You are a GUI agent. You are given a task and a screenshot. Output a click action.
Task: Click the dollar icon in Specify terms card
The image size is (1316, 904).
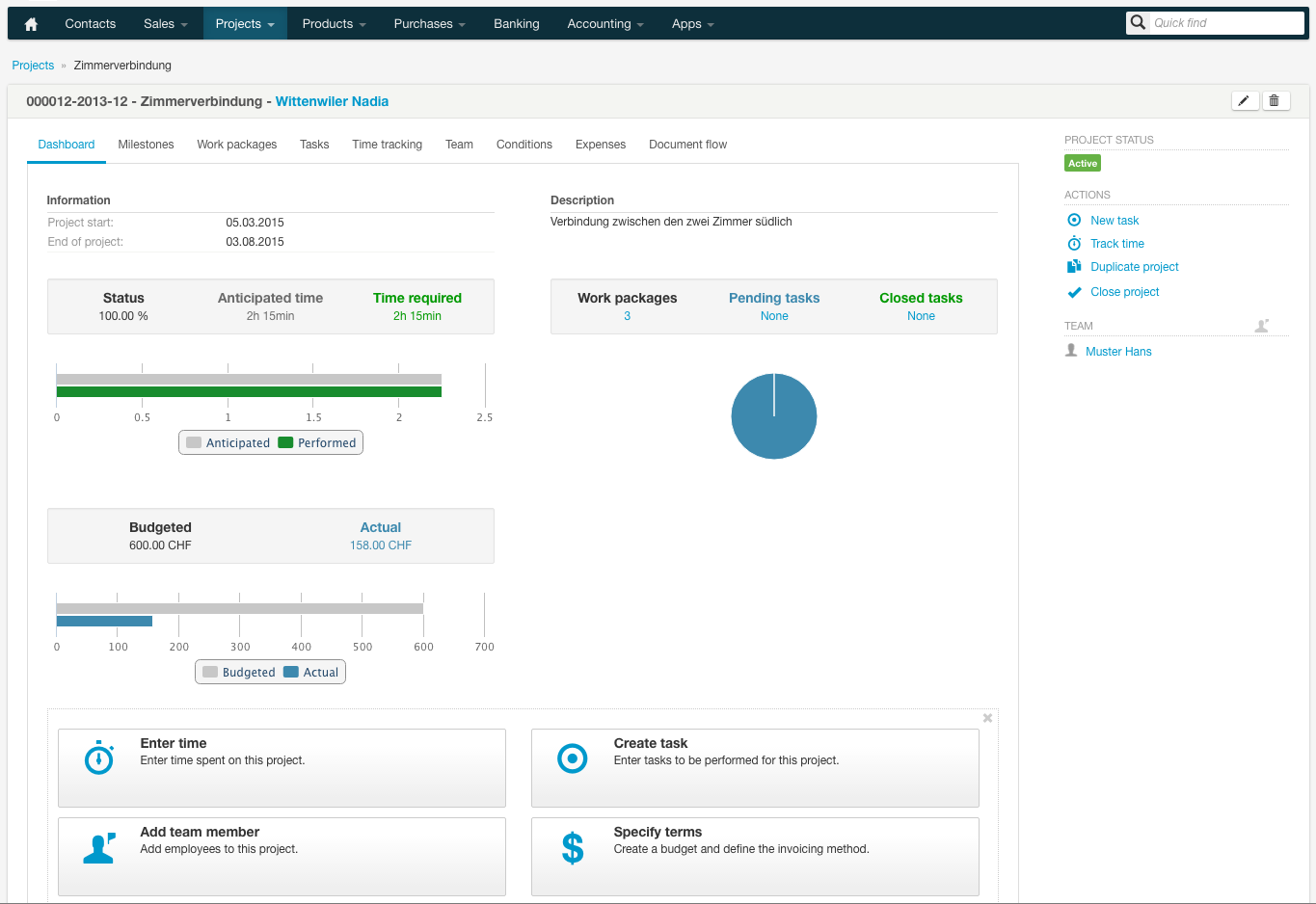click(x=573, y=848)
